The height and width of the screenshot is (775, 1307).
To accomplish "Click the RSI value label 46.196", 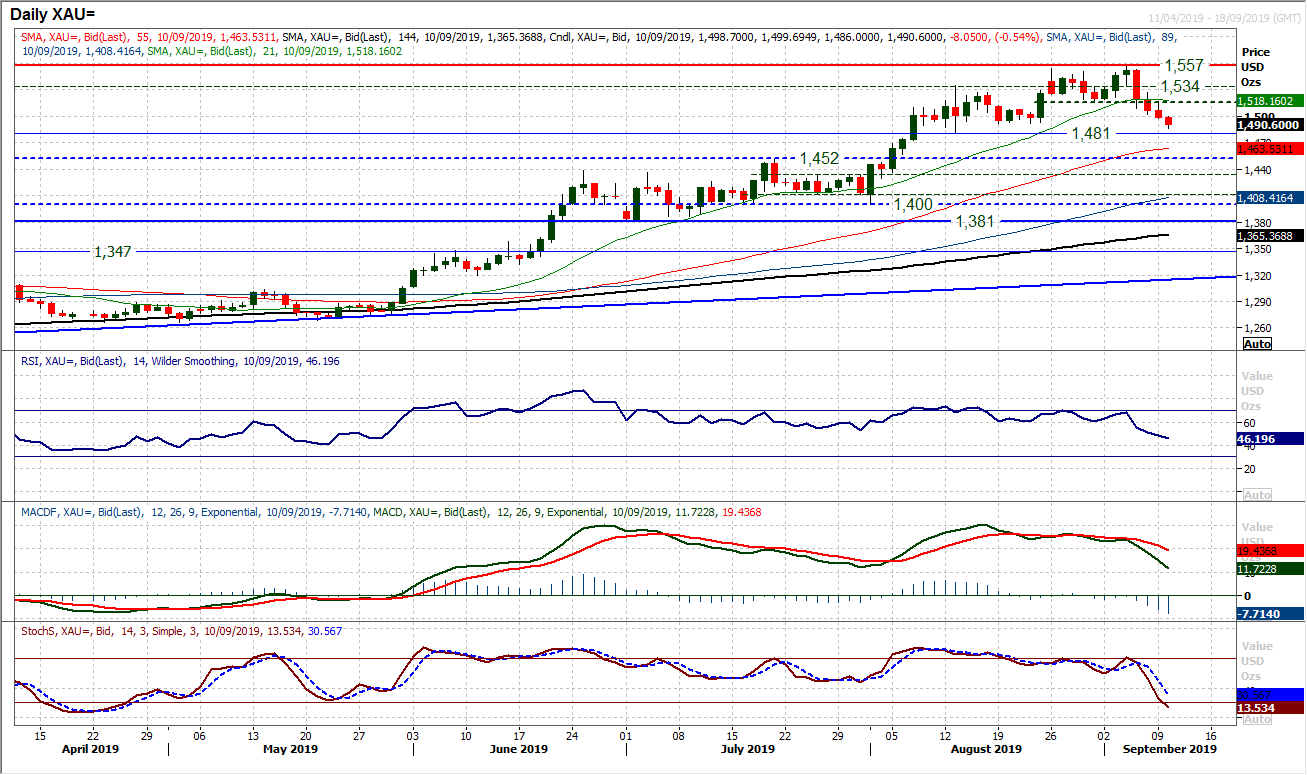I will [1270, 438].
